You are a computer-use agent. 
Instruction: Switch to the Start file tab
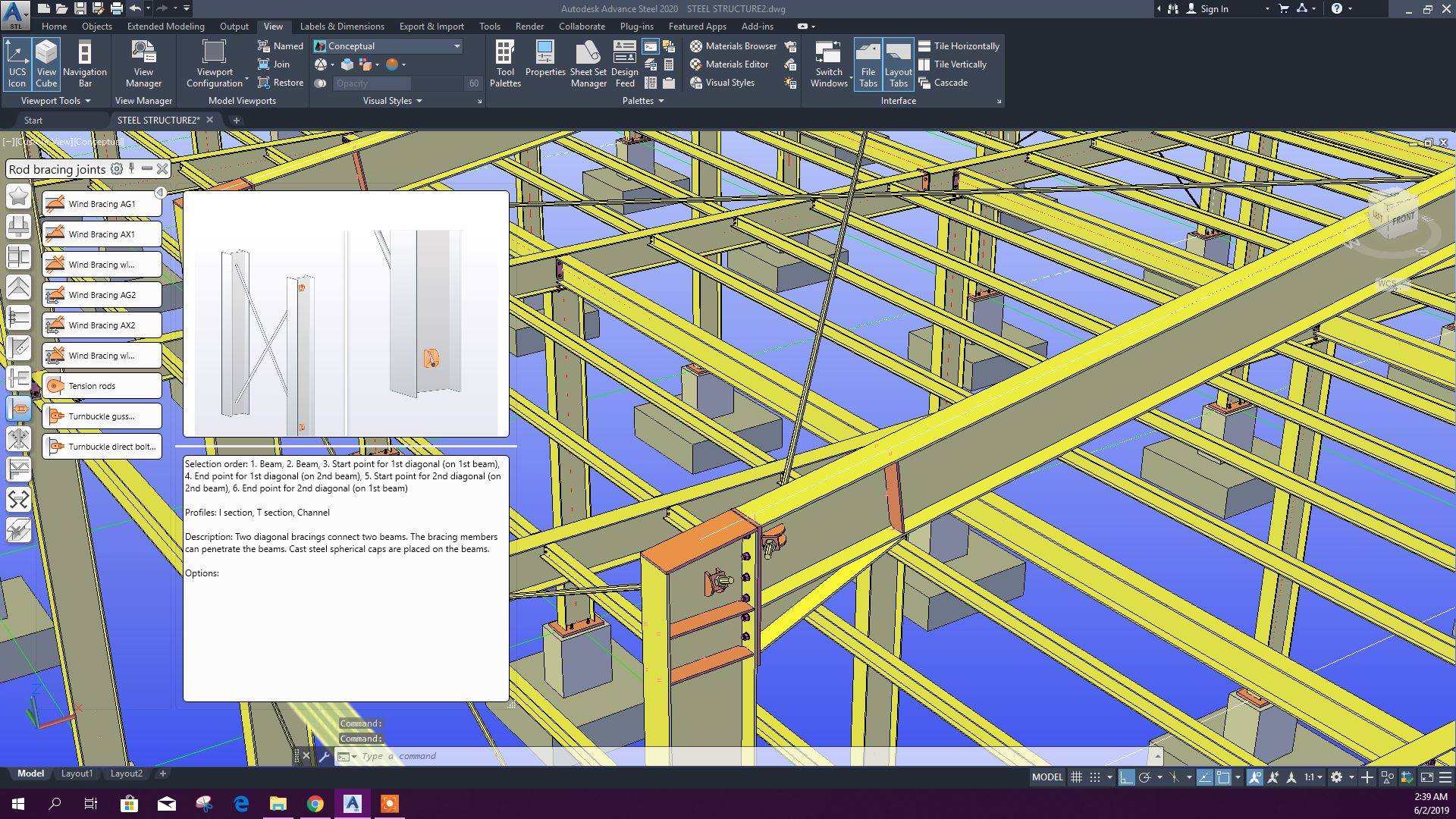point(33,121)
